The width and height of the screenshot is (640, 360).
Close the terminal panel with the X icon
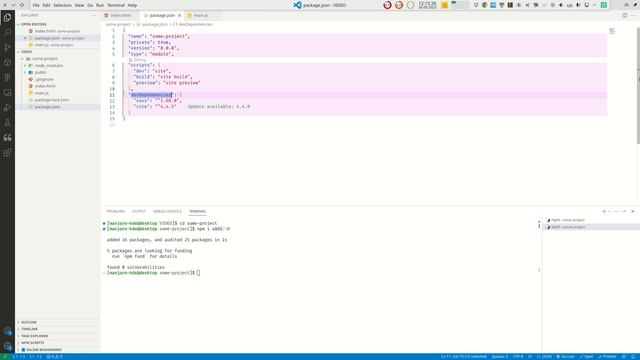point(633,211)
